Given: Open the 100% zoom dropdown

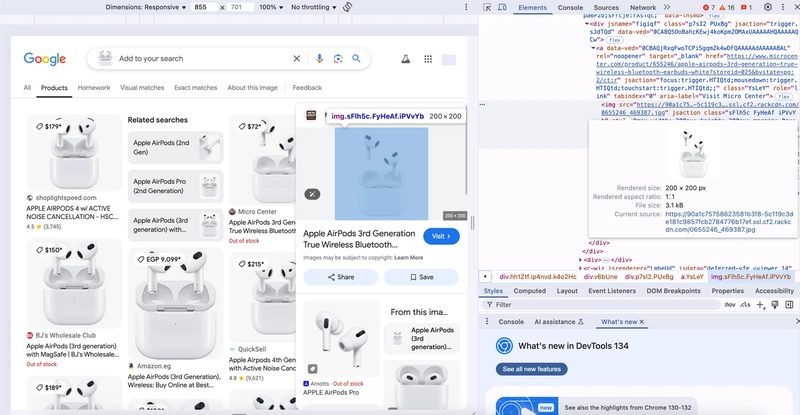Looking at the screenshot, I should [x=271, y=7].
